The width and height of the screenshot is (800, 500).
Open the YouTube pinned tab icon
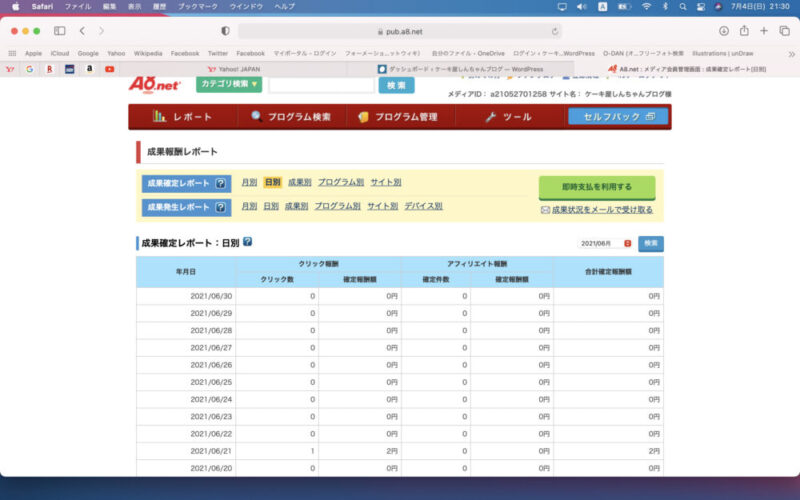coord(109,69)
